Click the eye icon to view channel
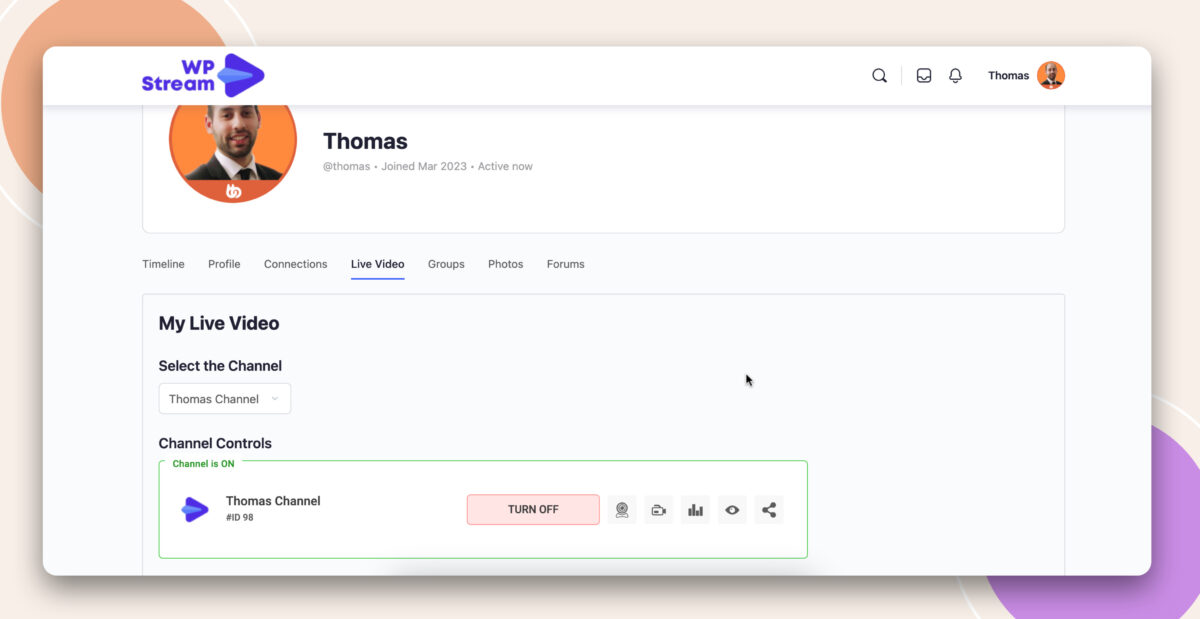 click(732, 510)
